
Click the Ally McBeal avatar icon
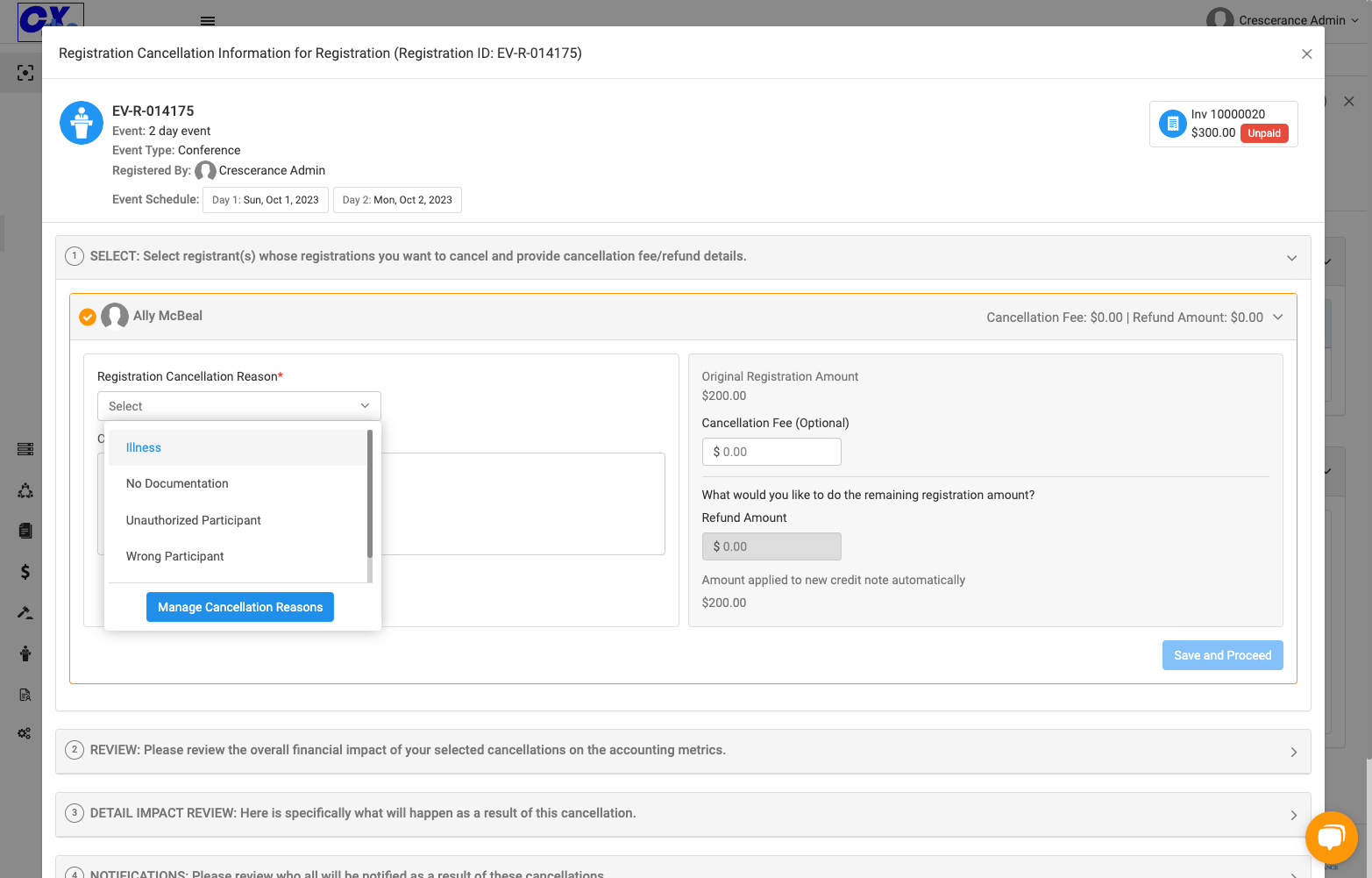115,316
